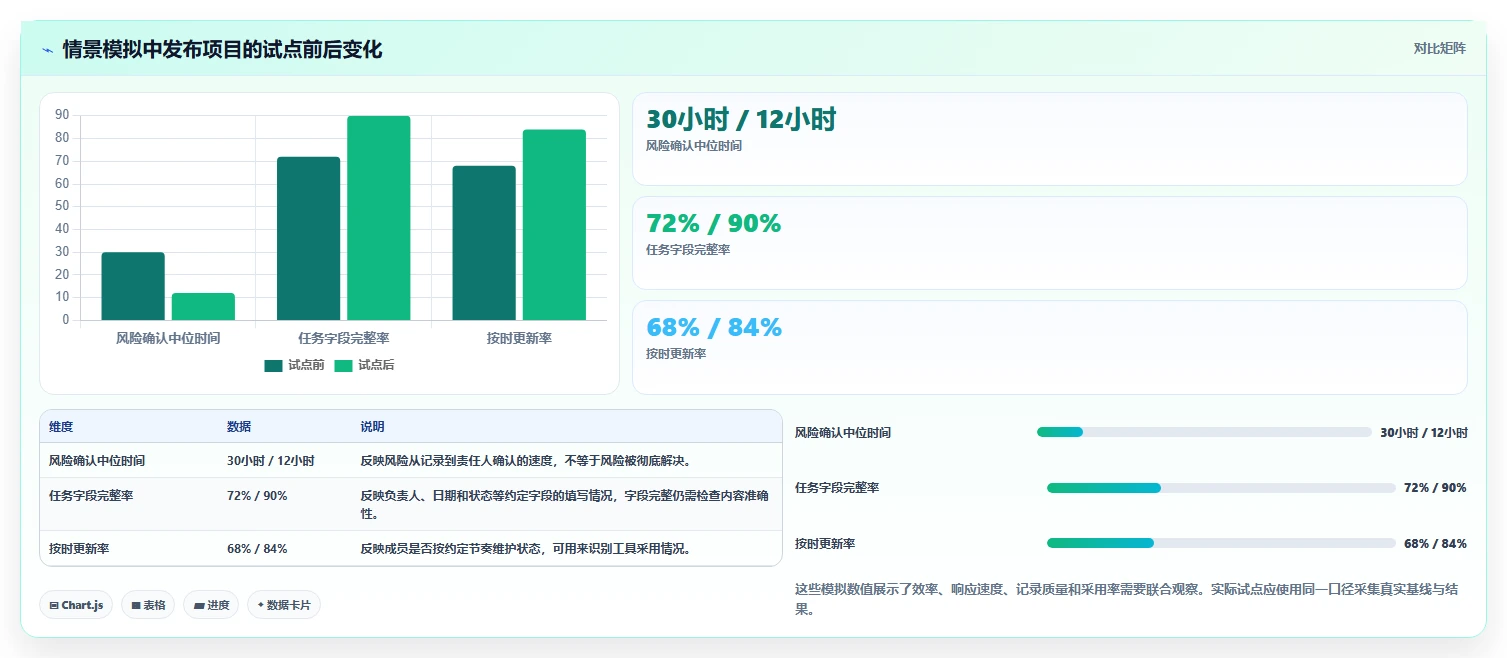Click the 说明 column header
This screenshot has height=658, width=1507.
(373, 427)
